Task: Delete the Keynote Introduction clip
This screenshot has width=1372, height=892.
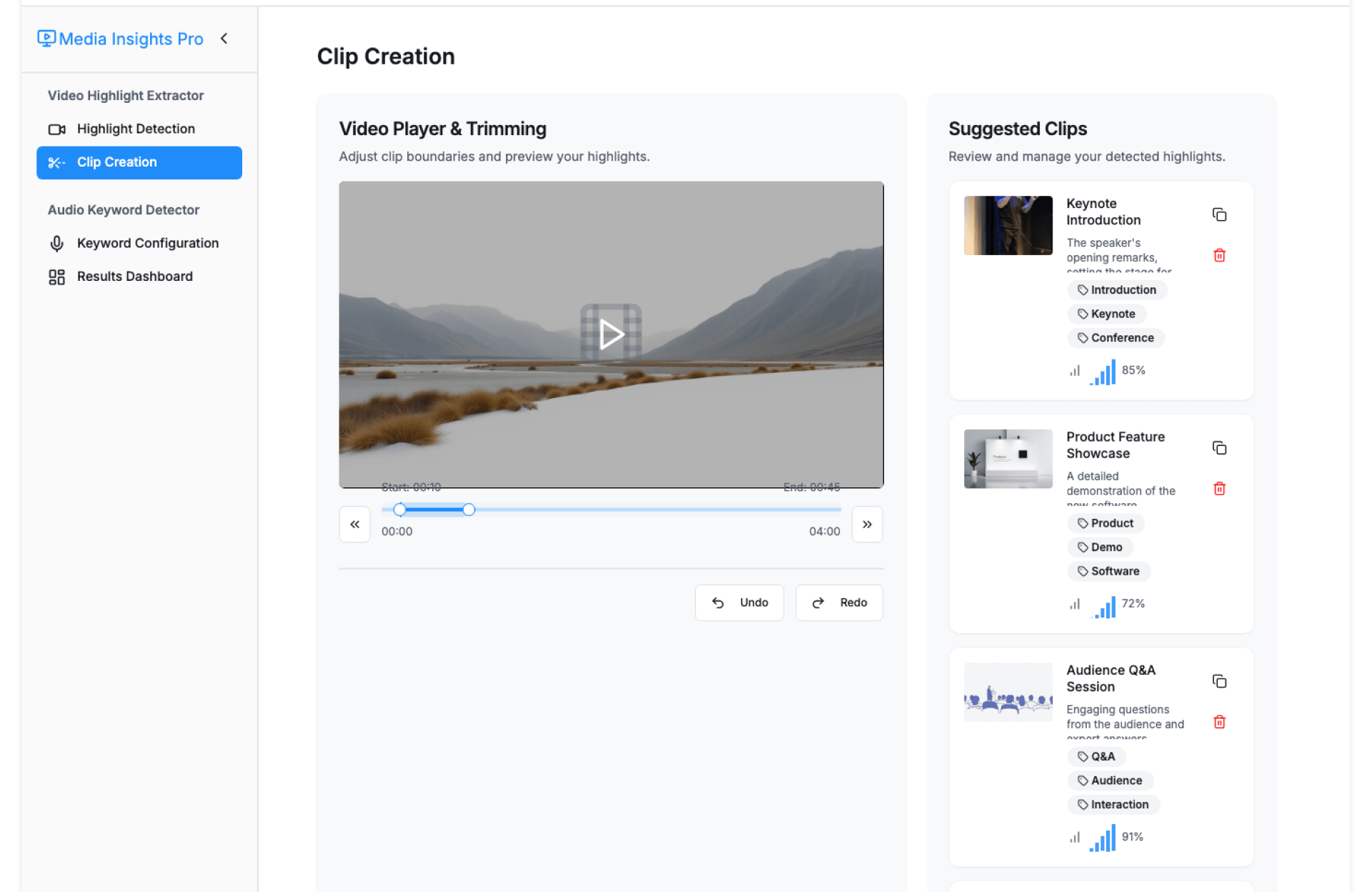Action: point(1219,255)
